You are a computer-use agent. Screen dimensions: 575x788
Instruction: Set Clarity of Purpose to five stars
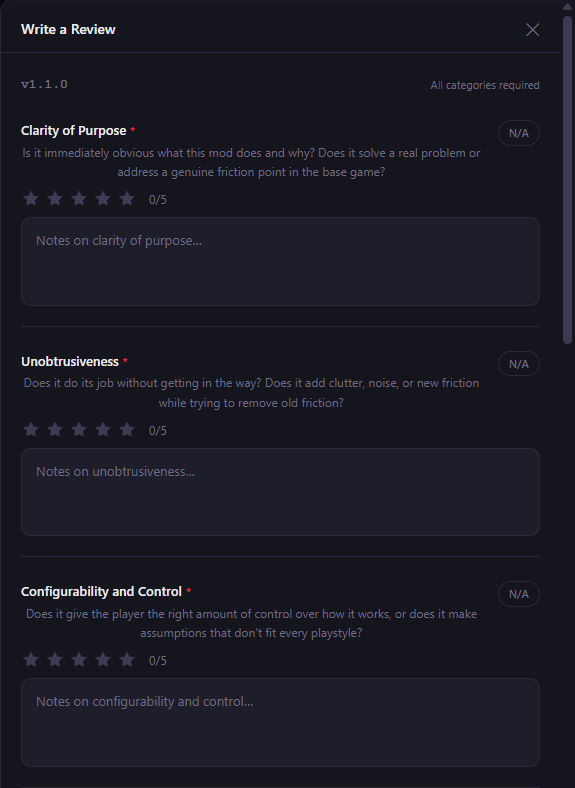[127, 199]
